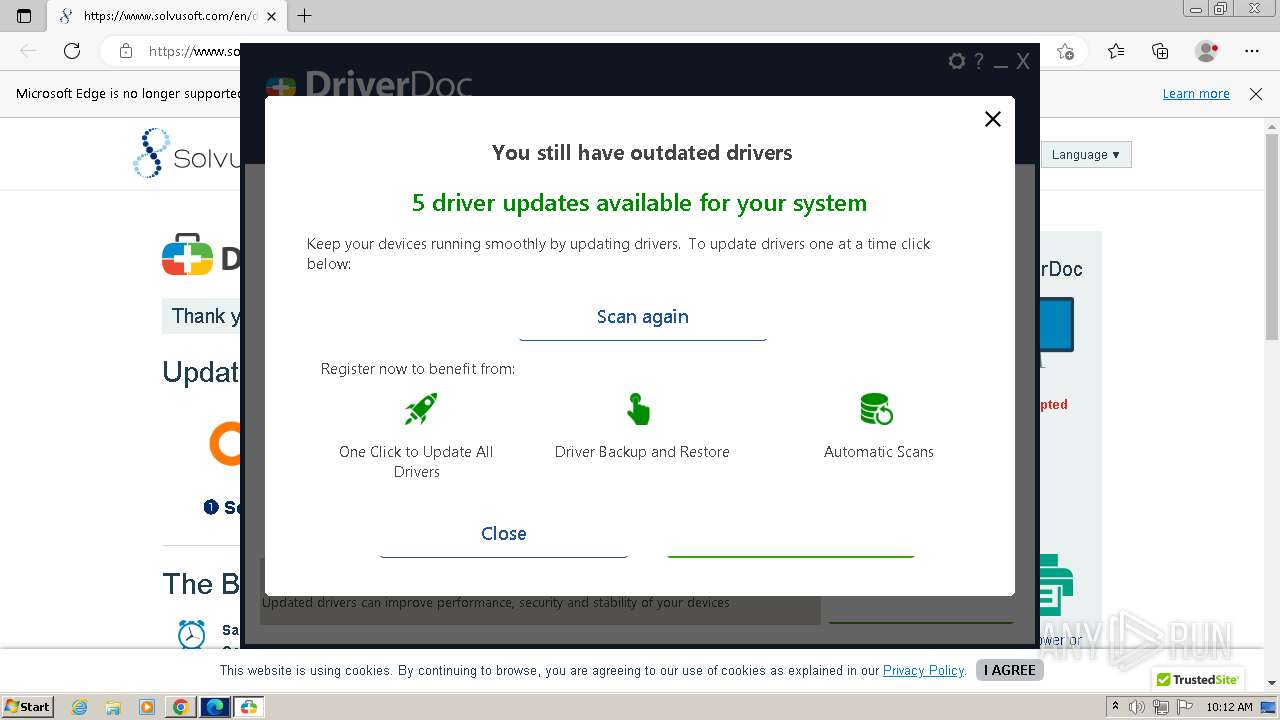Open the Windows Start menu
1280x720 pixels.
pyautogui.click(x=28, y=707)
